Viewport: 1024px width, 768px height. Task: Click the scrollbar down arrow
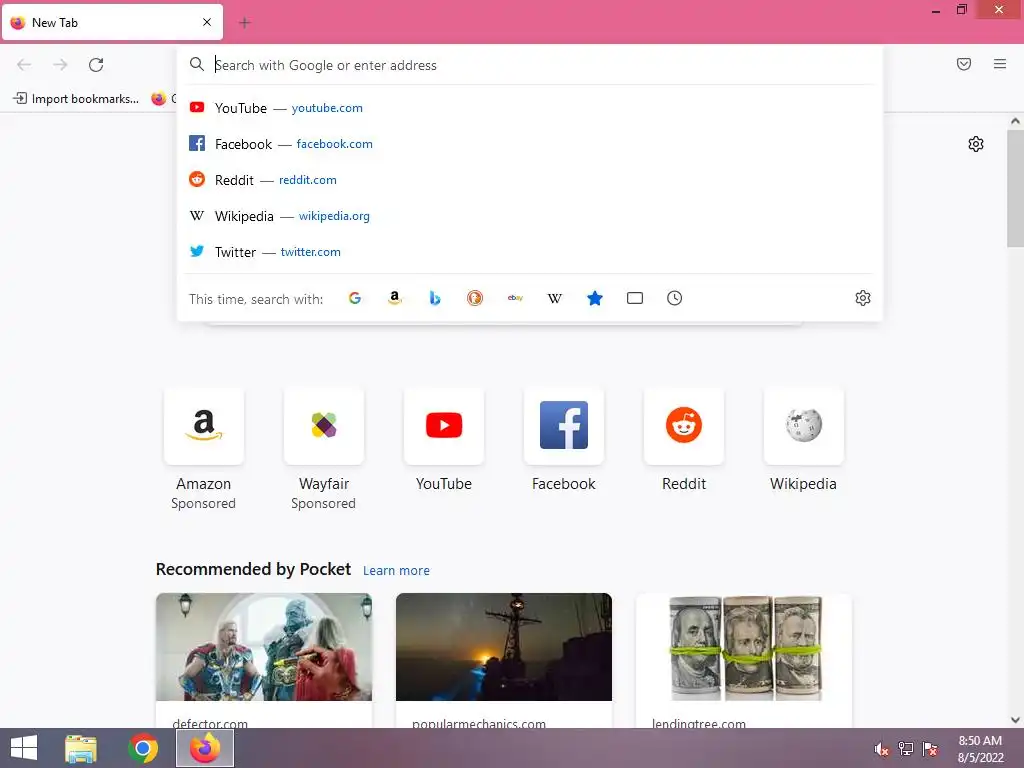[x=1015, y=720]
